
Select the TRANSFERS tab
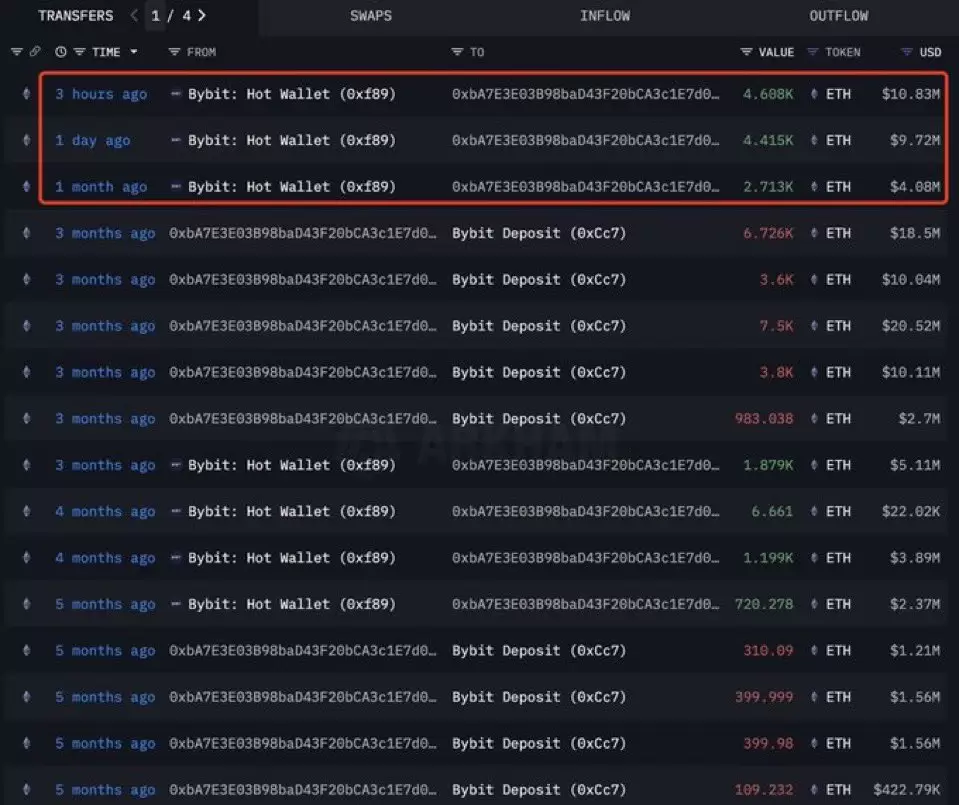click(76, 16)
